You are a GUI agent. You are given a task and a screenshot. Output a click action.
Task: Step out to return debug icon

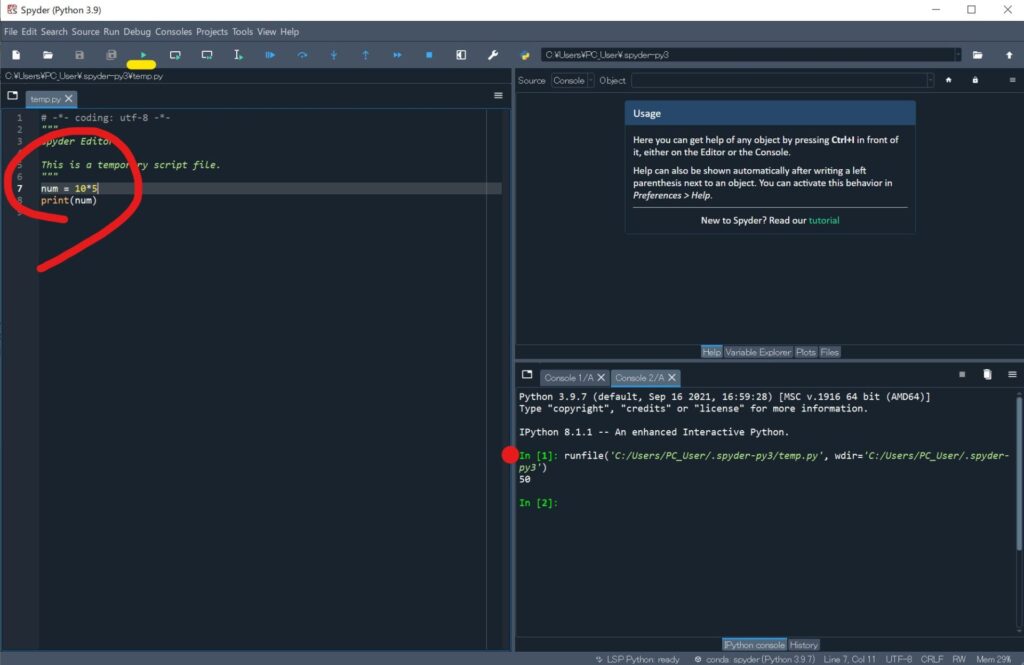(366, 55)
